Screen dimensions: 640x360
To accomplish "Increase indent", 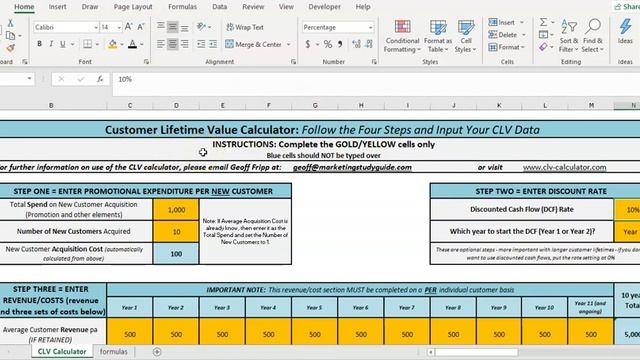I will click(213, 44).
